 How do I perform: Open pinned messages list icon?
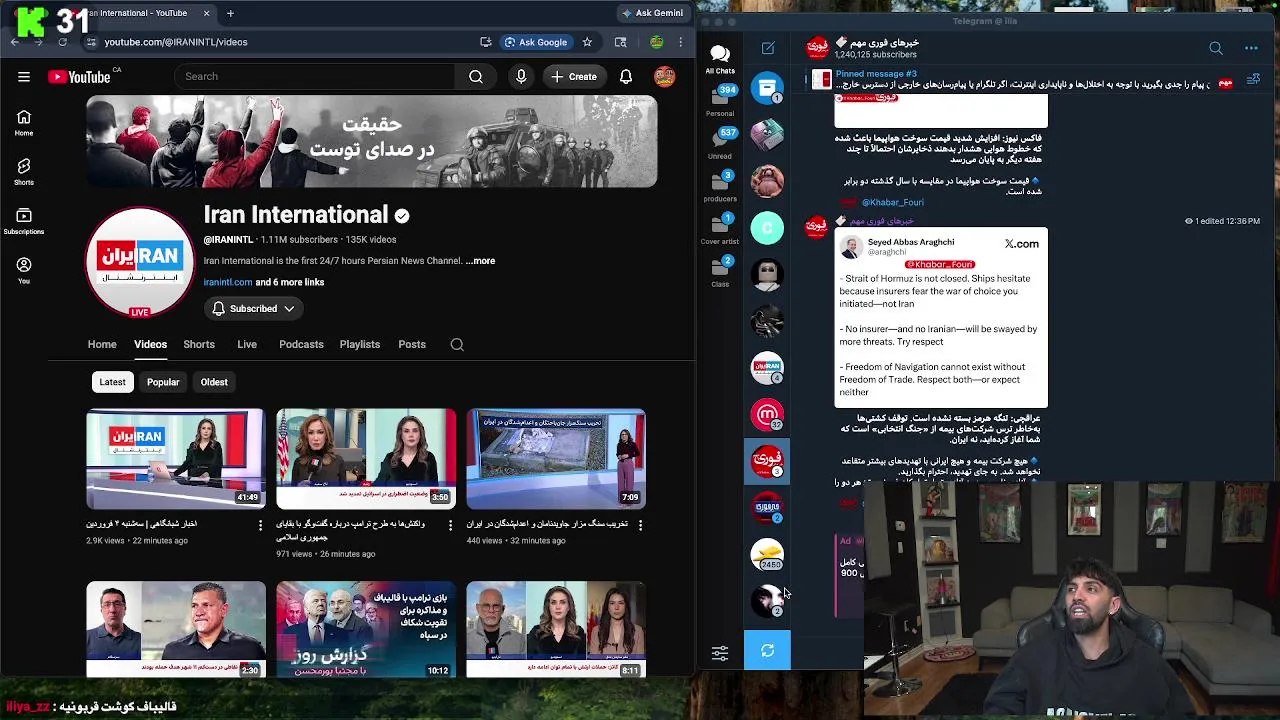pyautogui.click(x=1253, y=81)
